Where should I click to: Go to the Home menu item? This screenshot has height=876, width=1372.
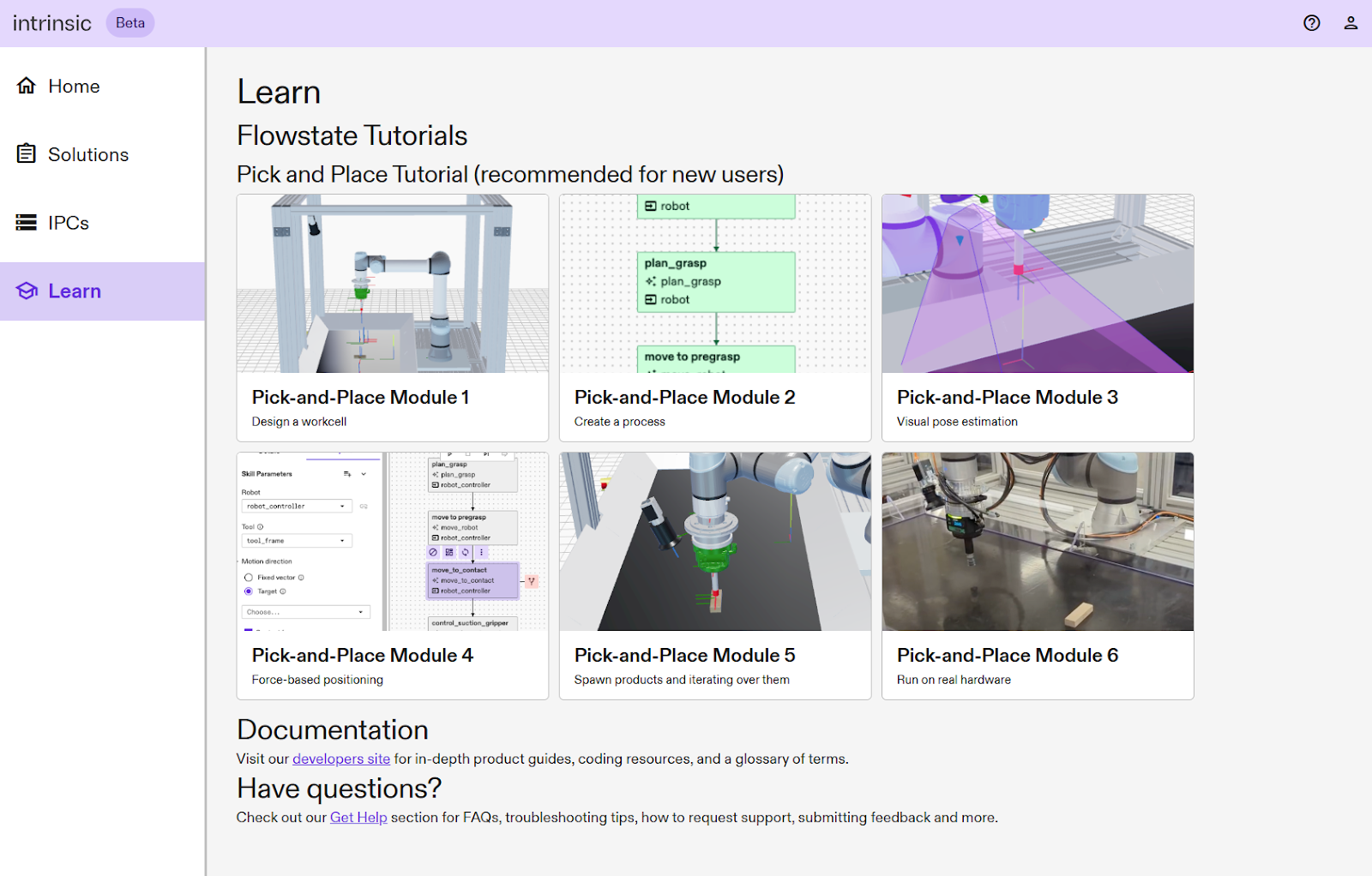pyautogui.click(x=74, y=87)
